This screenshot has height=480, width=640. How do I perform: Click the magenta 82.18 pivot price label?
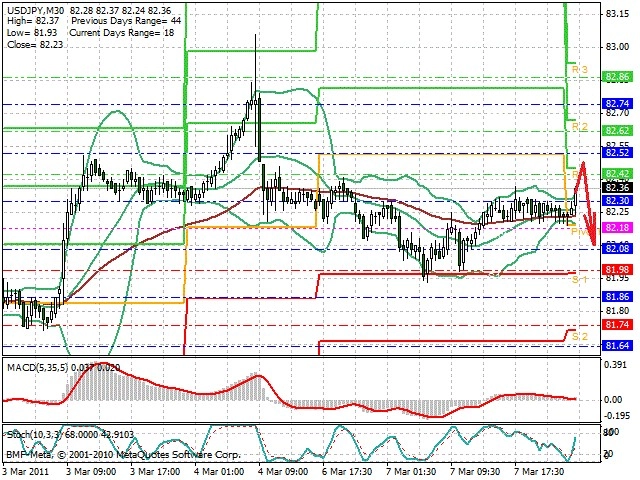(x=617, y=227)
